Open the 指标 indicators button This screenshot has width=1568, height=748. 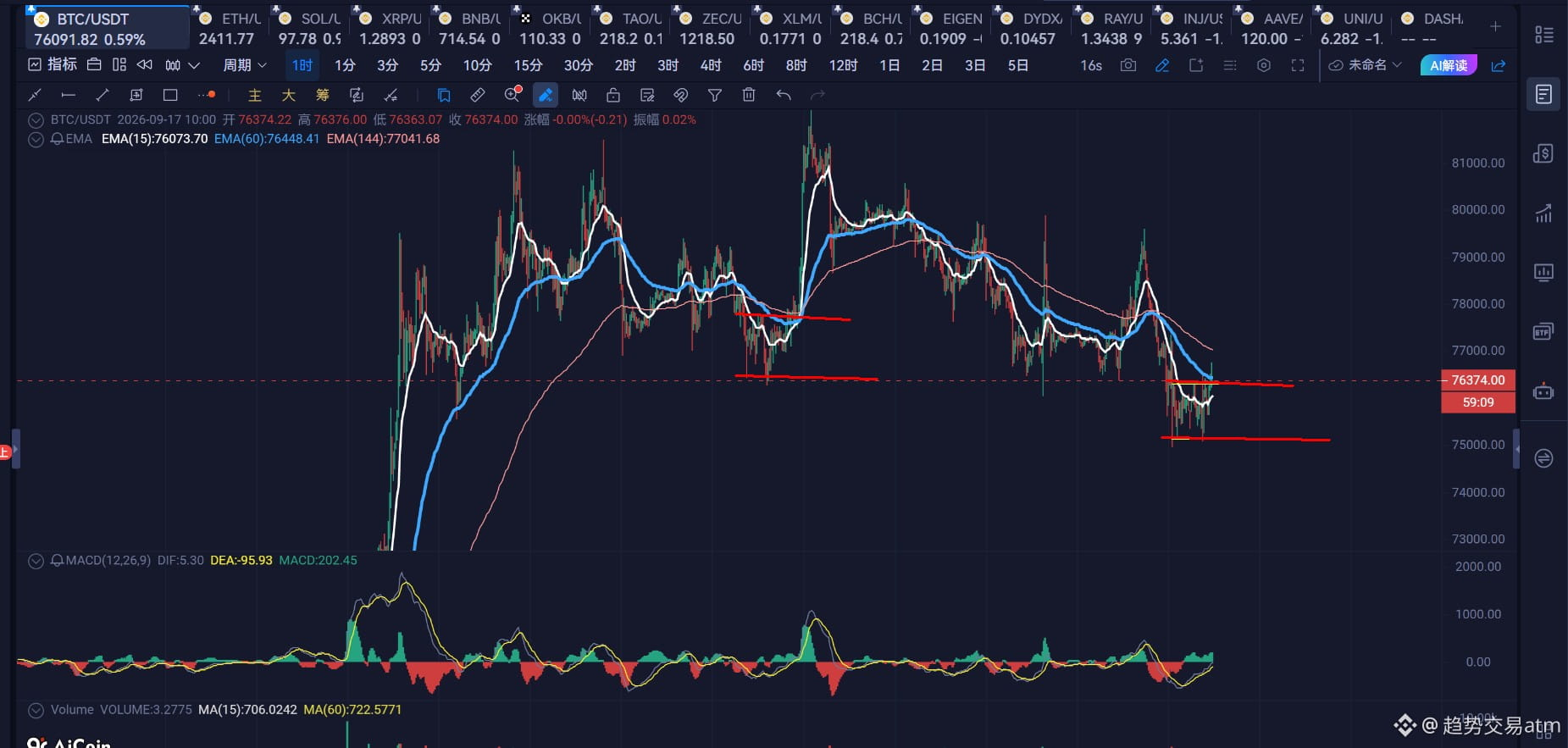click(53, 64)
